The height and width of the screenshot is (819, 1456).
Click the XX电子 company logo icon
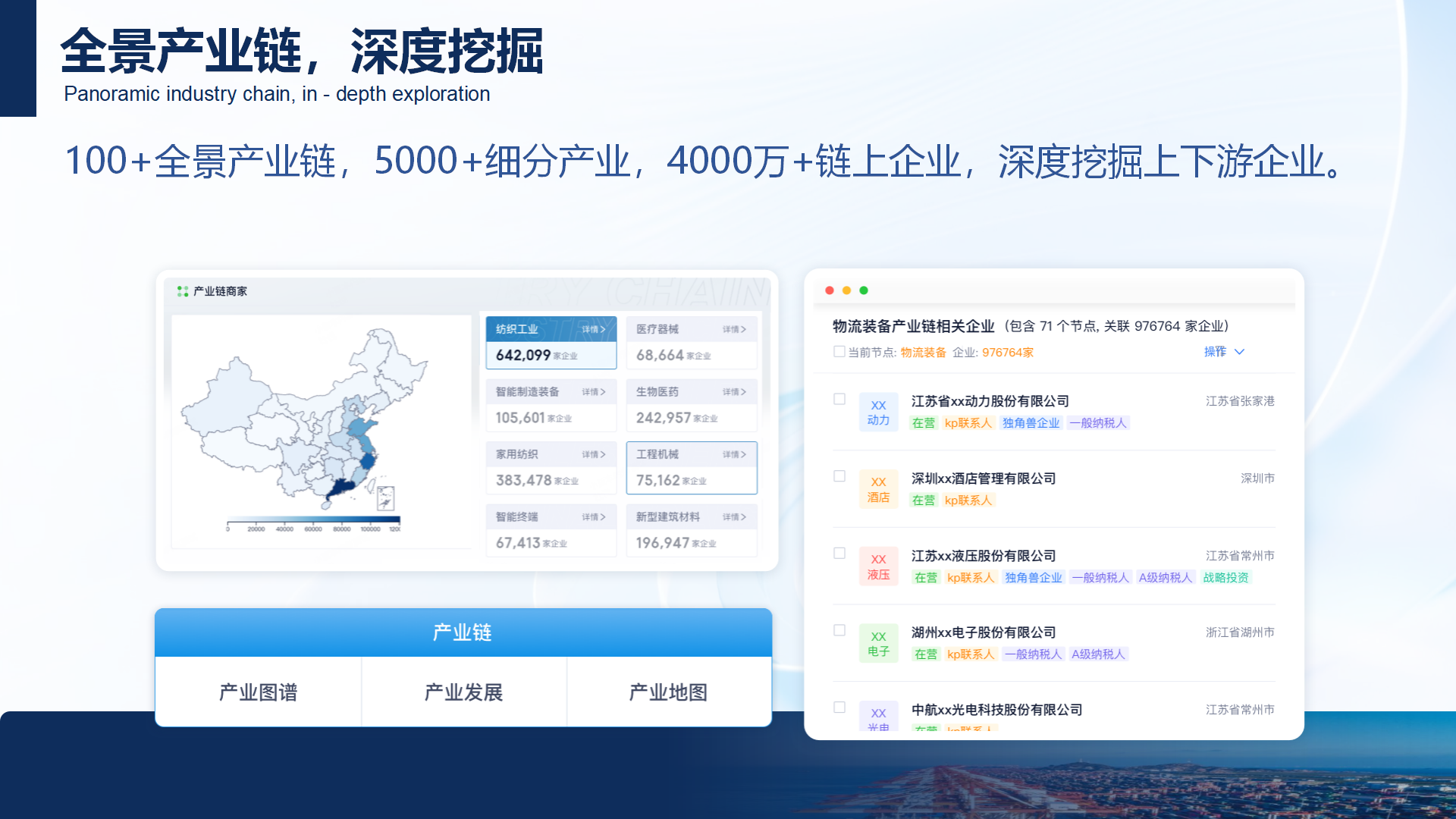[878, 644]
